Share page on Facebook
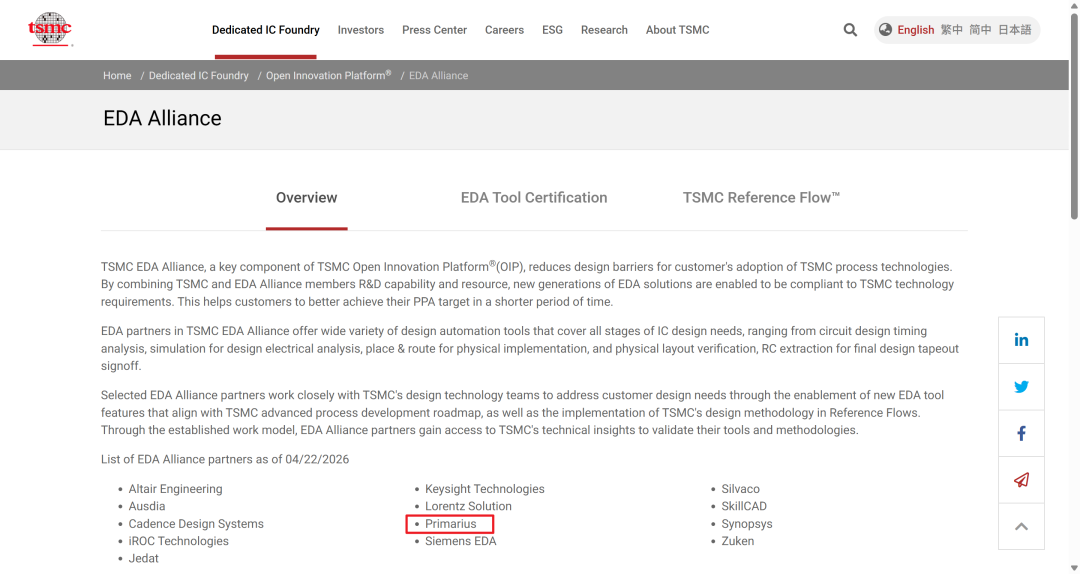The height and width of the screenshot is (574, 1080). [1021, 433]
